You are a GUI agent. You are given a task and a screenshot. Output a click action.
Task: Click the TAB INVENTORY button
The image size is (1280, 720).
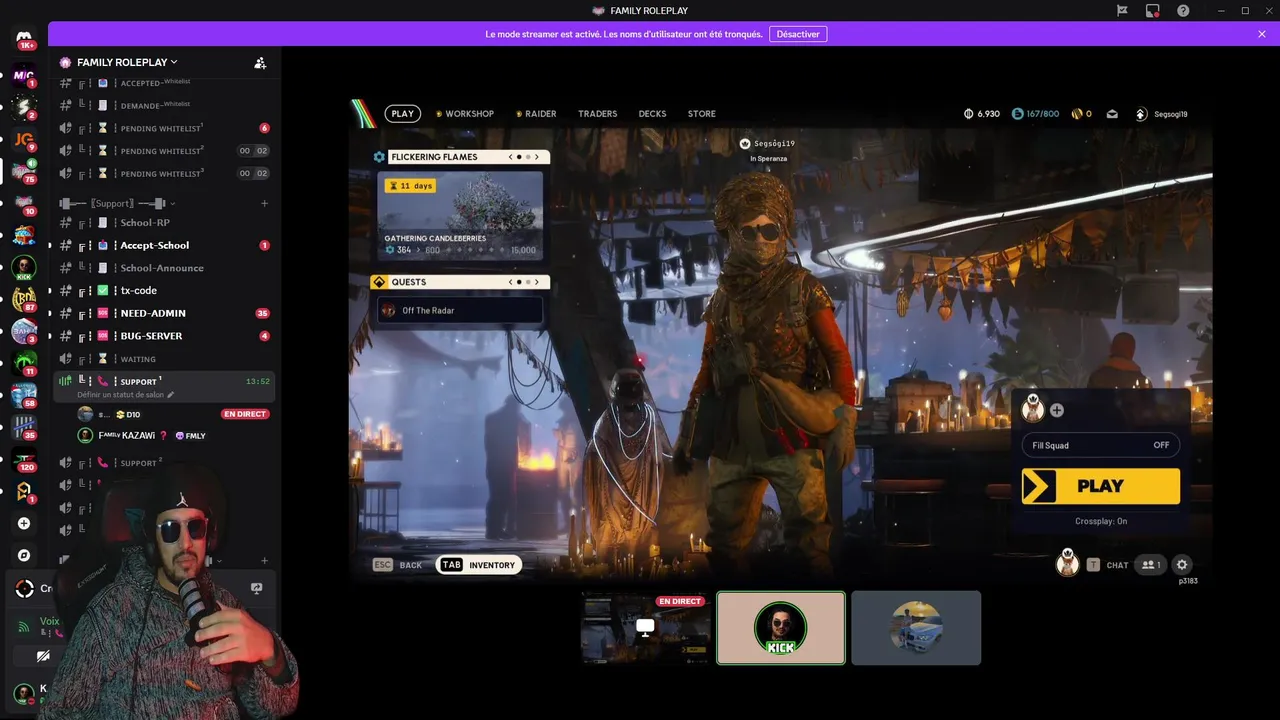pyautogui.click(x=479, y=565)
